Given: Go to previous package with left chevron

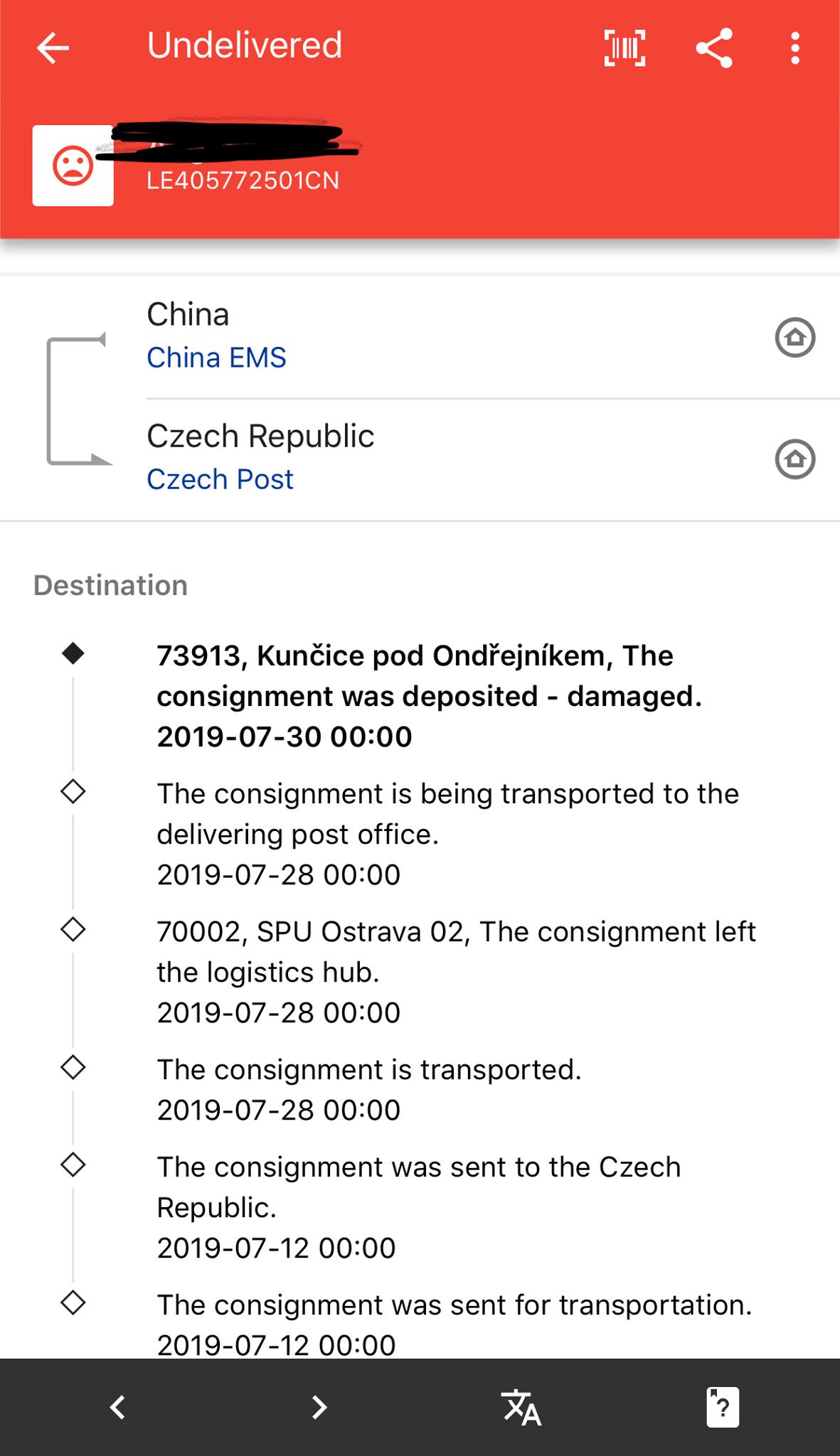Looking at the screenshot, I should click(x=118, y=1407).
